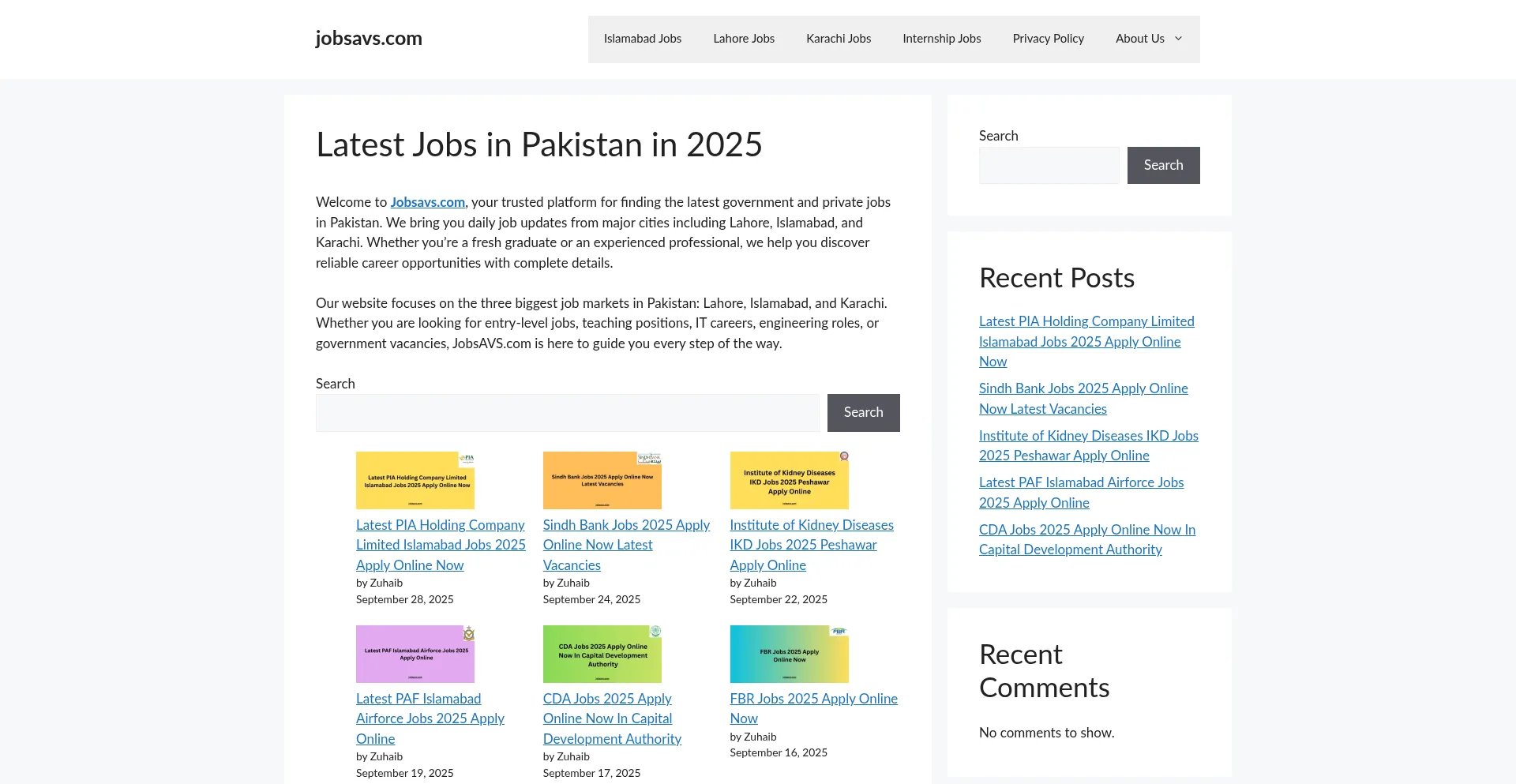View the Privacy Policy page
The image size is (1516, 784).
point(1048,39)
